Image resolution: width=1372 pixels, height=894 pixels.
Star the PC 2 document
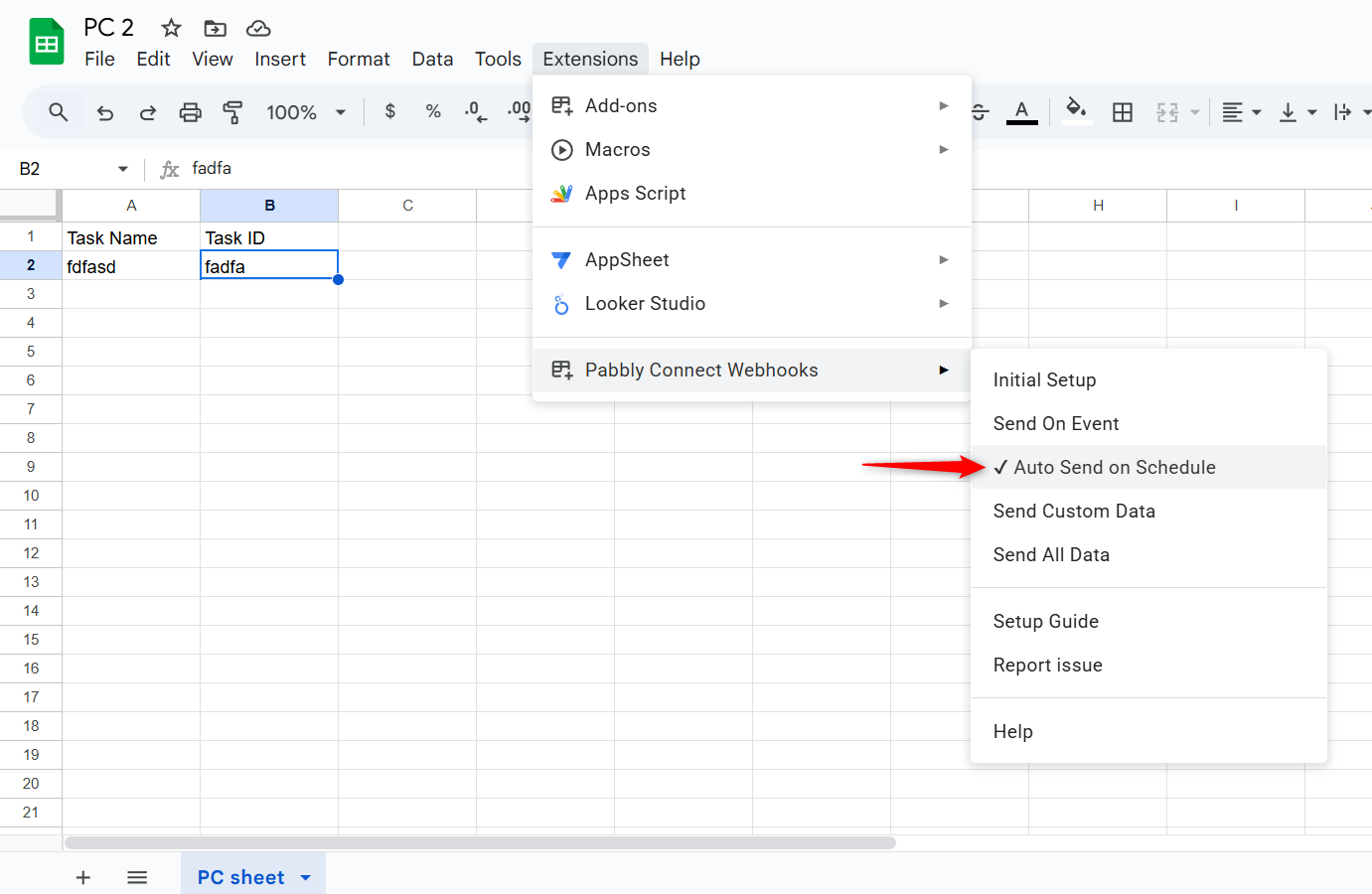[x=171, y=28]
